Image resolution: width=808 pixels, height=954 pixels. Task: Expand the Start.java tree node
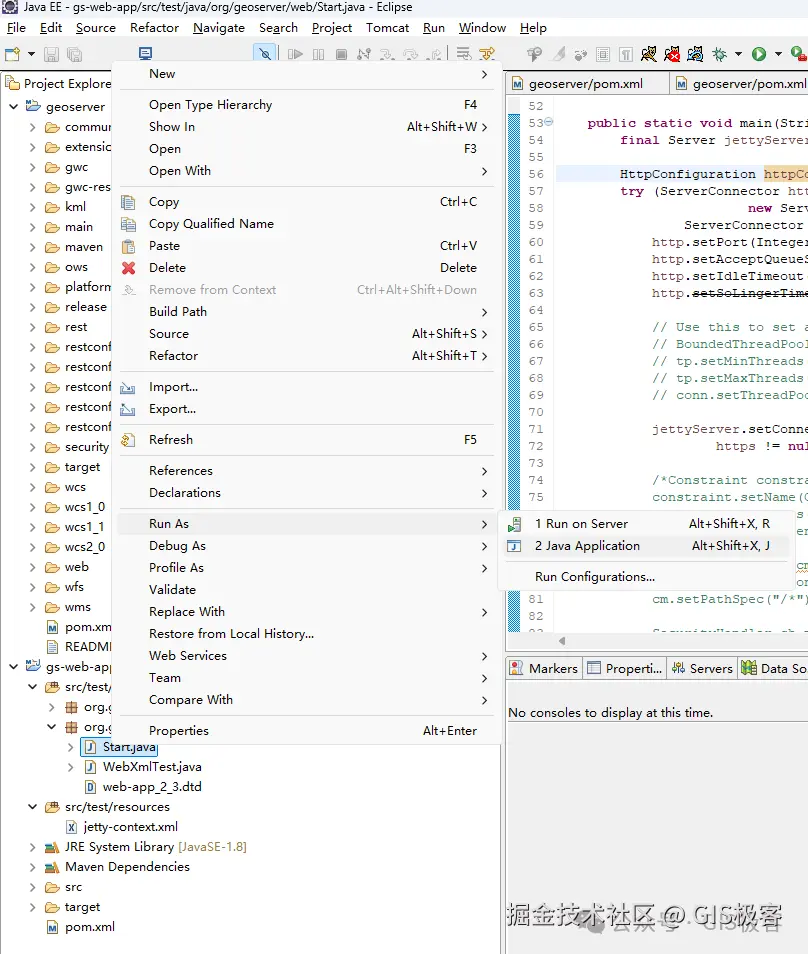coord(71,747)
